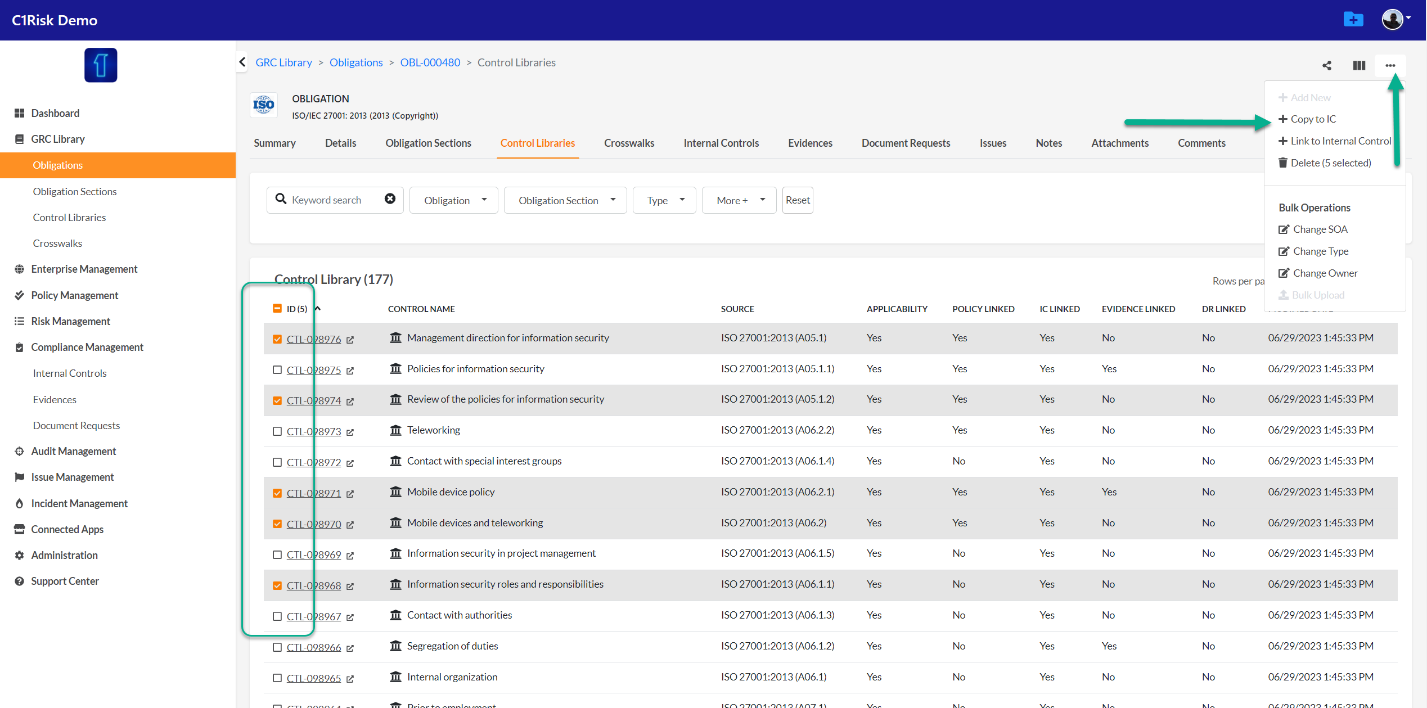Open the Obligation filter dropdown
The height and width of the screenshot is (708, 1427).
454,200
